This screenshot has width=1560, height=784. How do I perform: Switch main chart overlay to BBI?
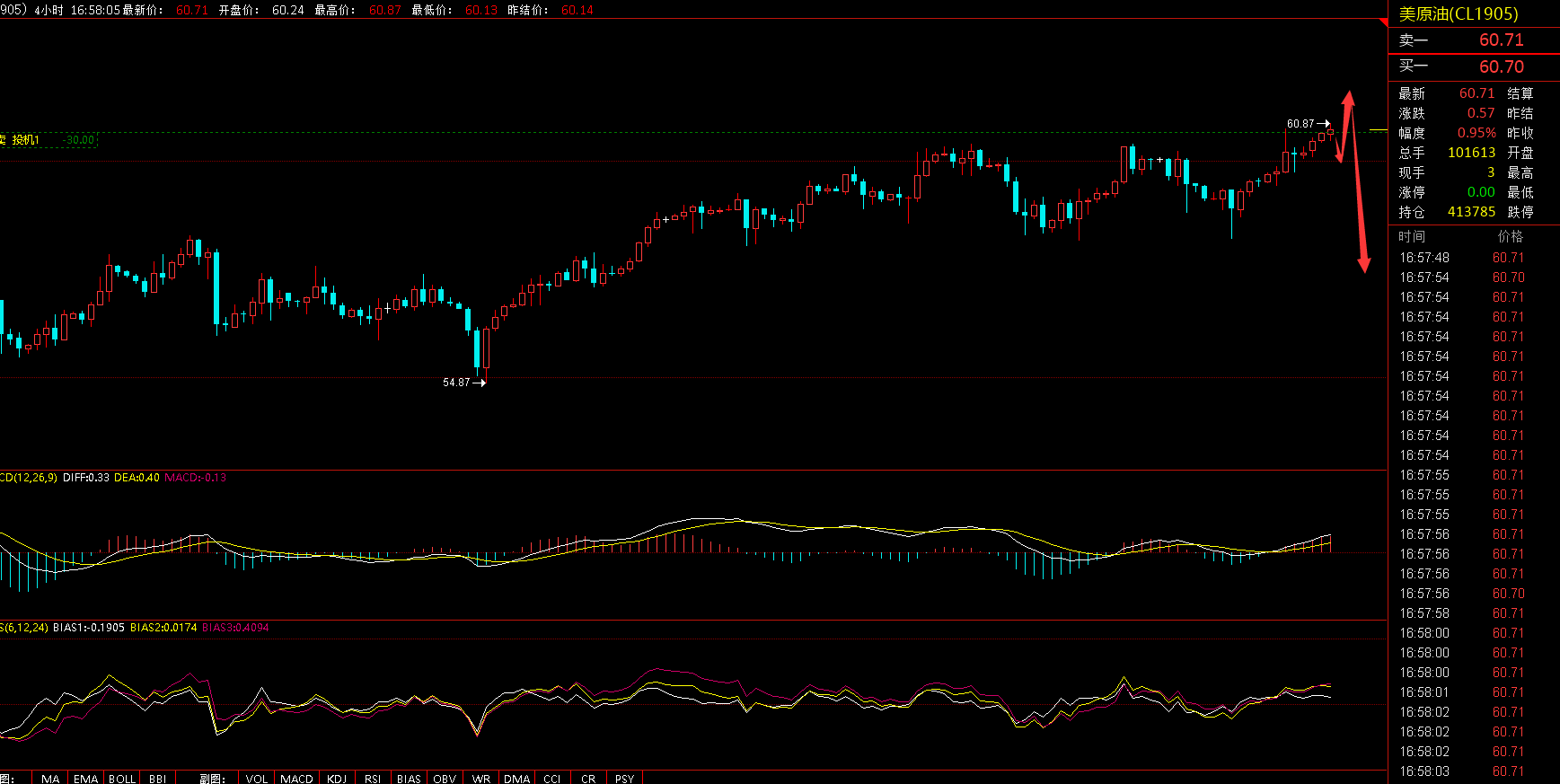point(158,778)
